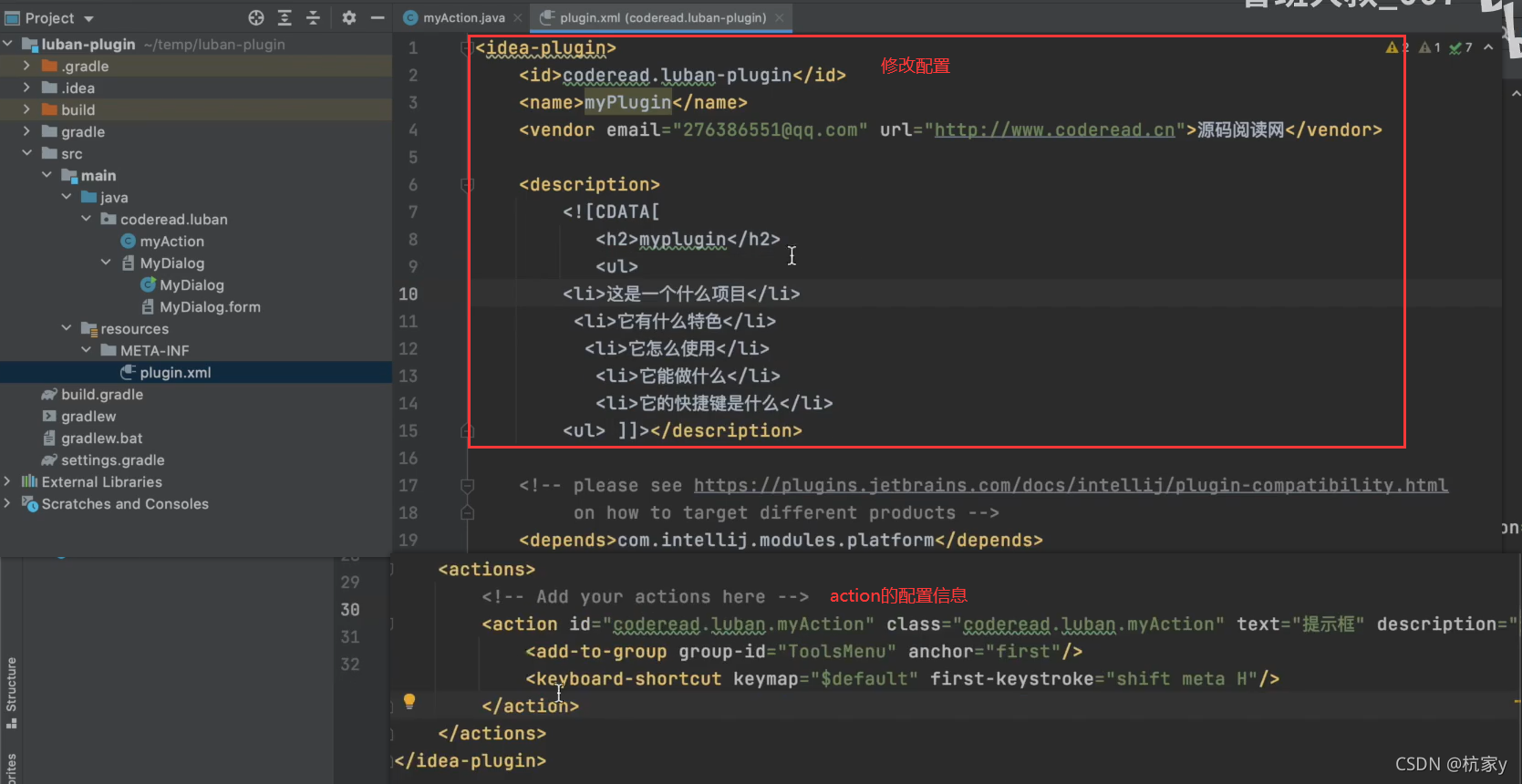The width and height of the screenshot is (1522, 784).
Task: Expand the gradle folder arrow
Action: (26, 131)
